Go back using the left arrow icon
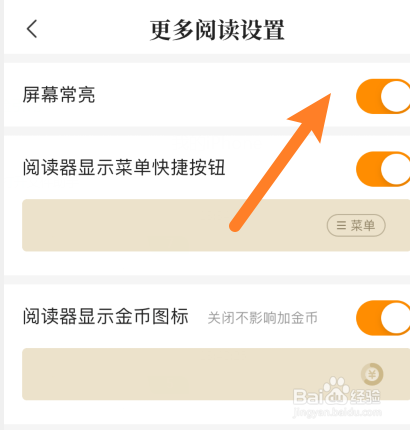This screenshot has height=430, width=410. coord(32,29)
